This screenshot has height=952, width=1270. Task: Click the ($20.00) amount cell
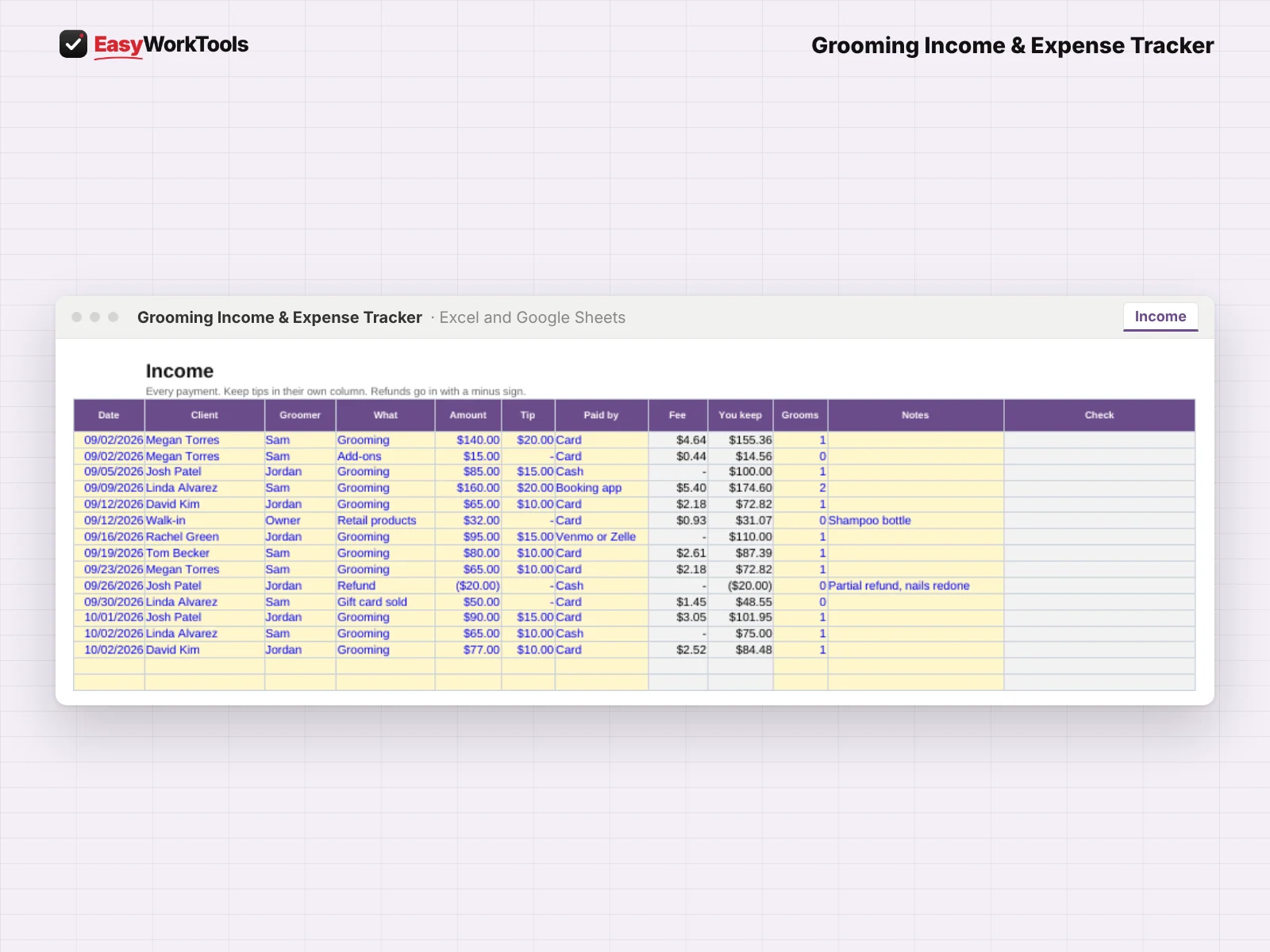pyautogui.click(x=468, y=585)
